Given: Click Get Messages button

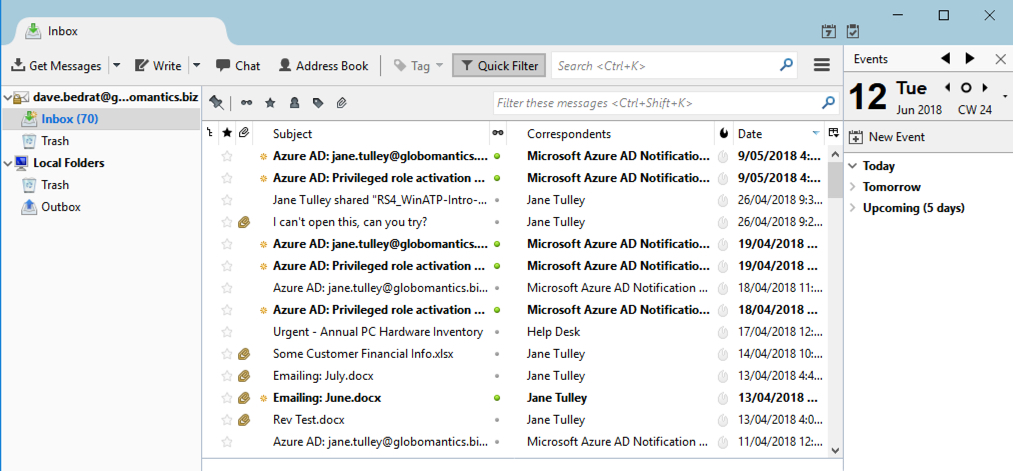Looking at the screenshot, I should coord(57,66).
